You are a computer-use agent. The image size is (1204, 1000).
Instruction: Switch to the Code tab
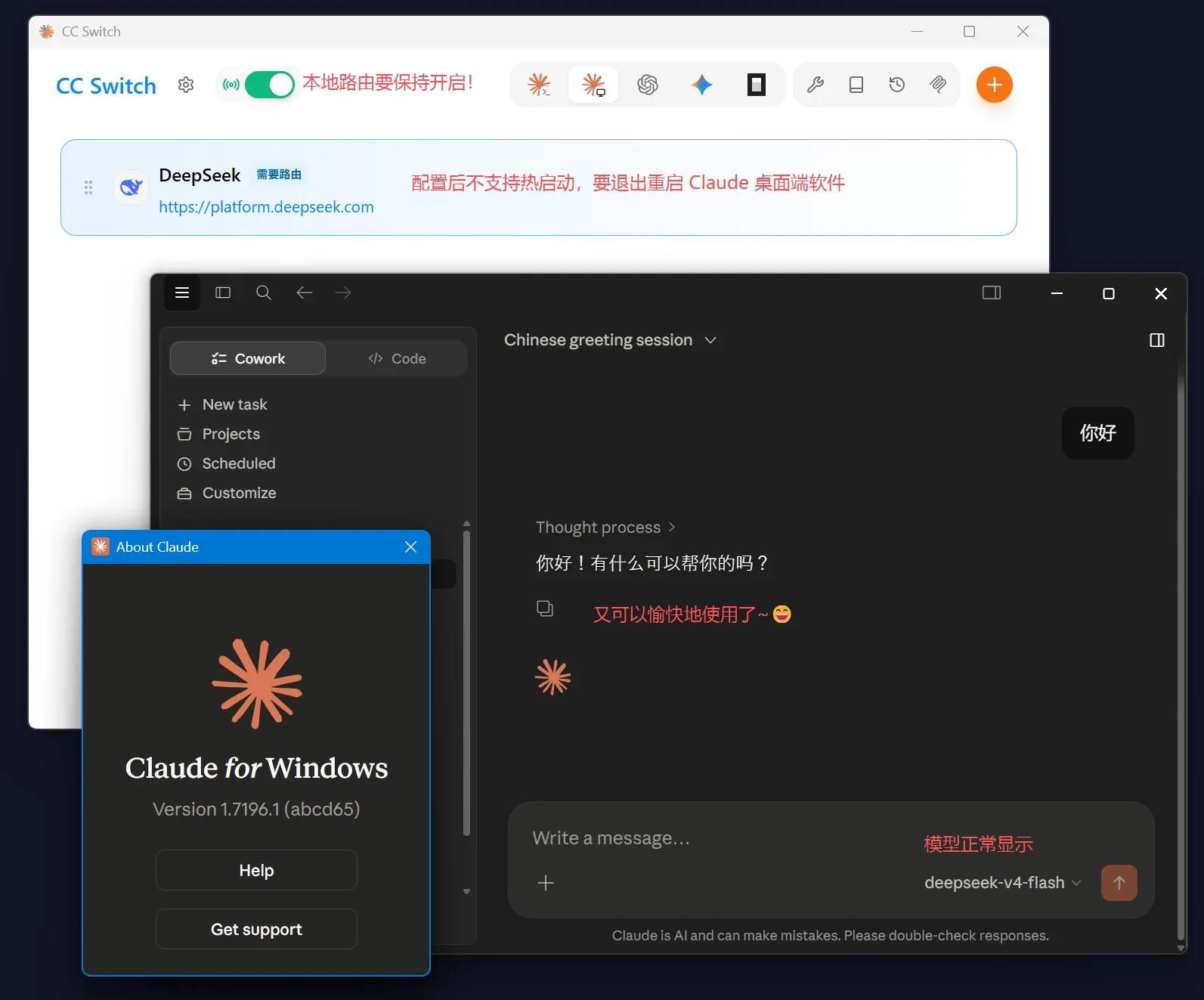[x=397, y=359]
